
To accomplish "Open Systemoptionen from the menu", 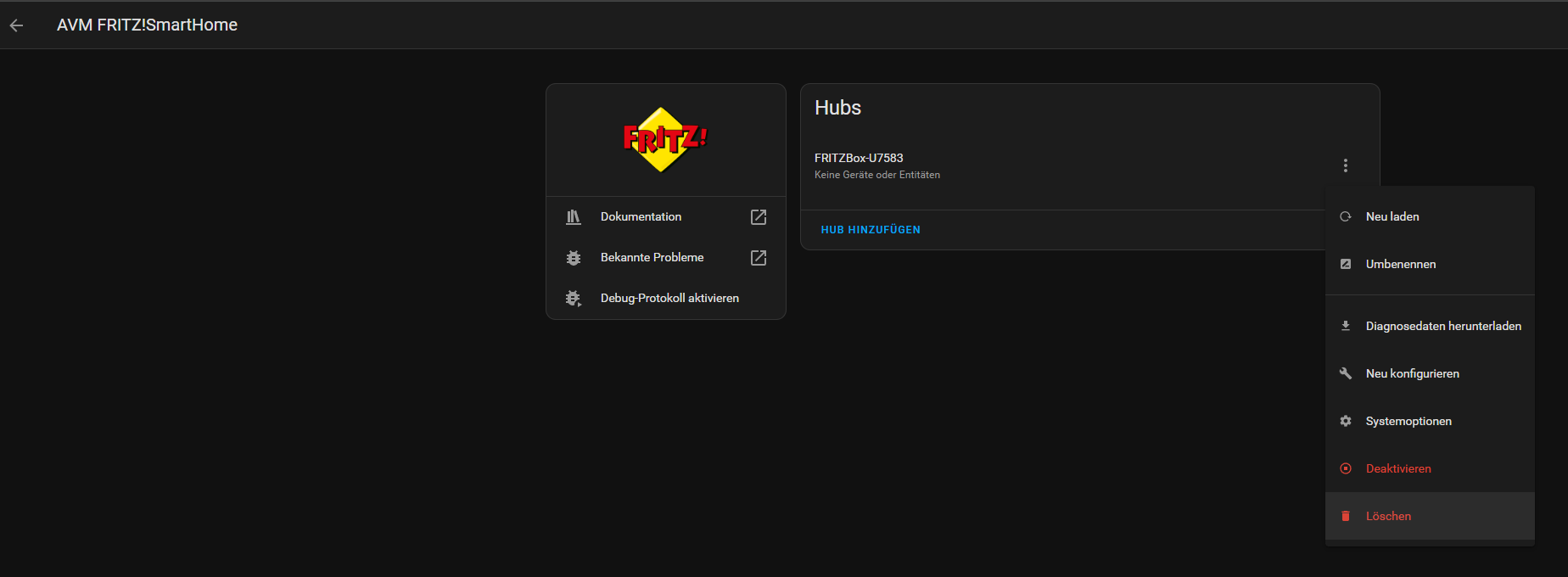I will click(x=1430, y=421).
